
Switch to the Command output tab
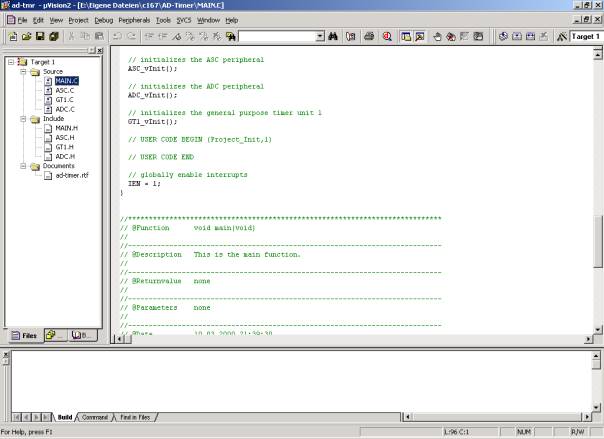95,417
